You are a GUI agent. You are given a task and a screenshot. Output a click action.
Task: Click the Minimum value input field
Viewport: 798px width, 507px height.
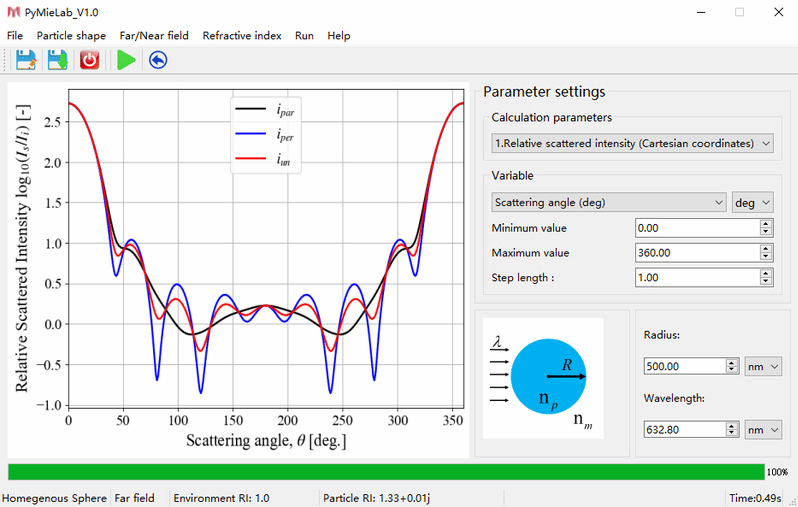696,228
